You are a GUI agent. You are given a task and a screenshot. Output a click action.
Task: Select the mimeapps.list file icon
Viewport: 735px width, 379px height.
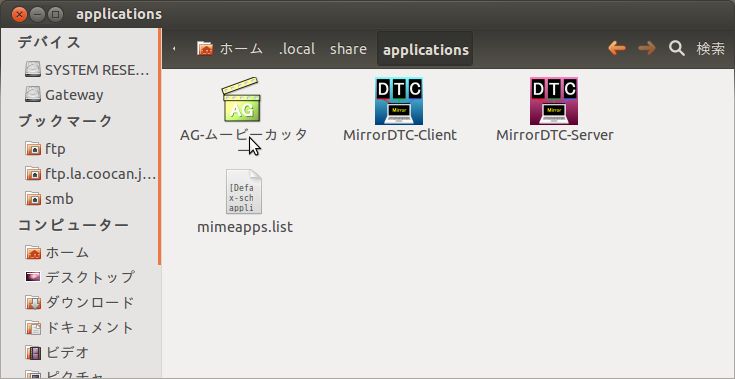pos(244,192)
